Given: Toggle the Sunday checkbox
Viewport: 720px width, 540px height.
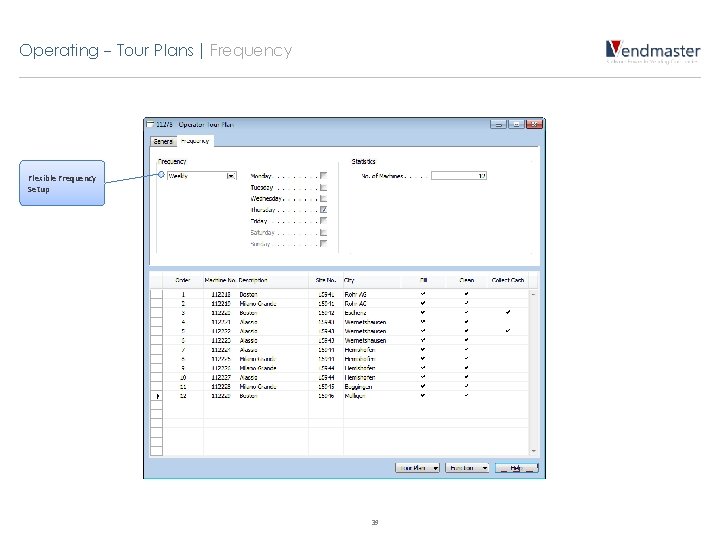Looking at the screenshot, I should [x=323, y=243].
